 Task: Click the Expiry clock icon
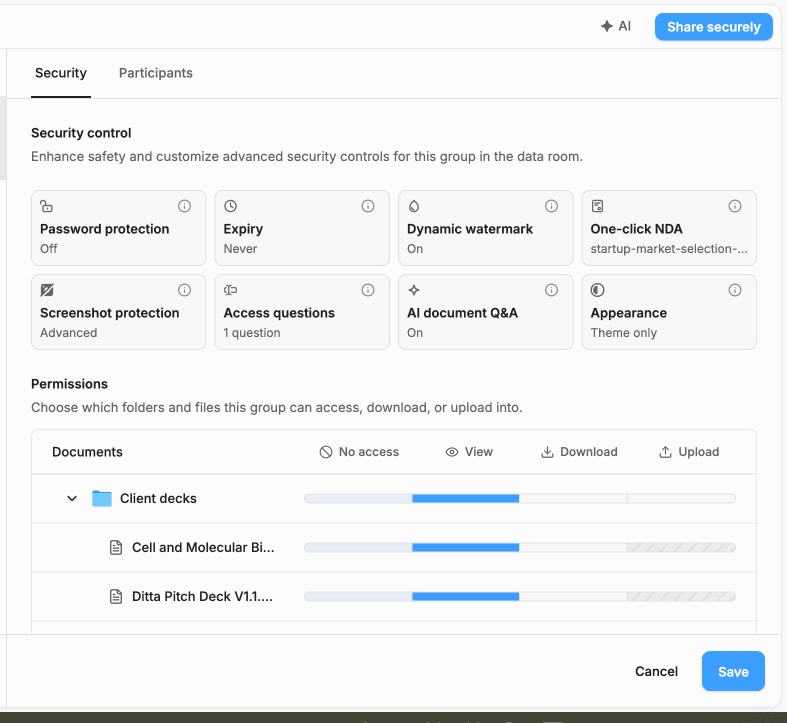click(230, 206)
